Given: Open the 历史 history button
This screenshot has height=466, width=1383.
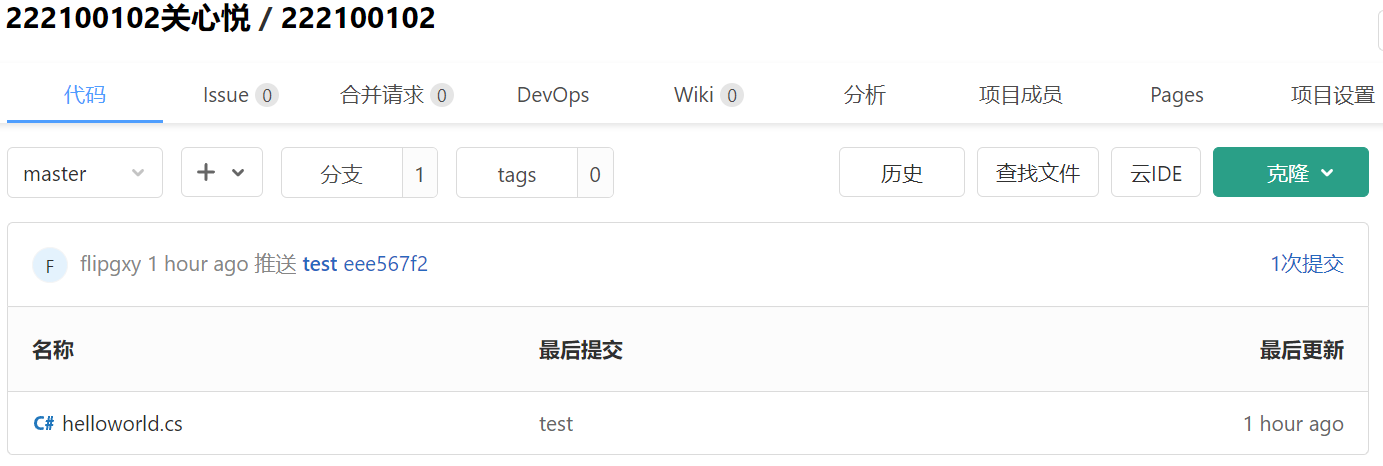Looking at the screenshot, I should point(902,173).
